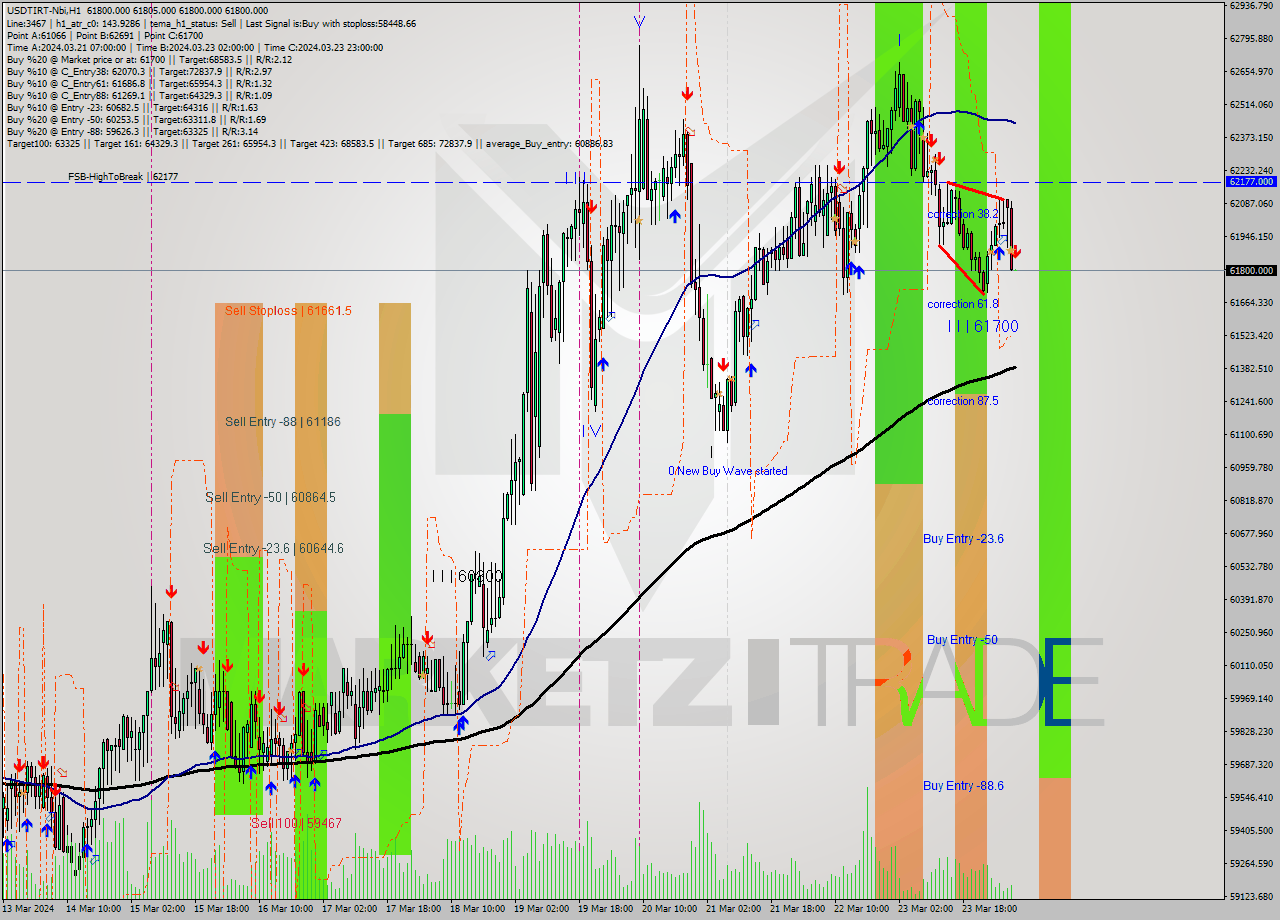This screenshot has height=920, width=1280.
Task: Click the '13 Mar 2024' date on the time axis
Action: coord(28,908)
